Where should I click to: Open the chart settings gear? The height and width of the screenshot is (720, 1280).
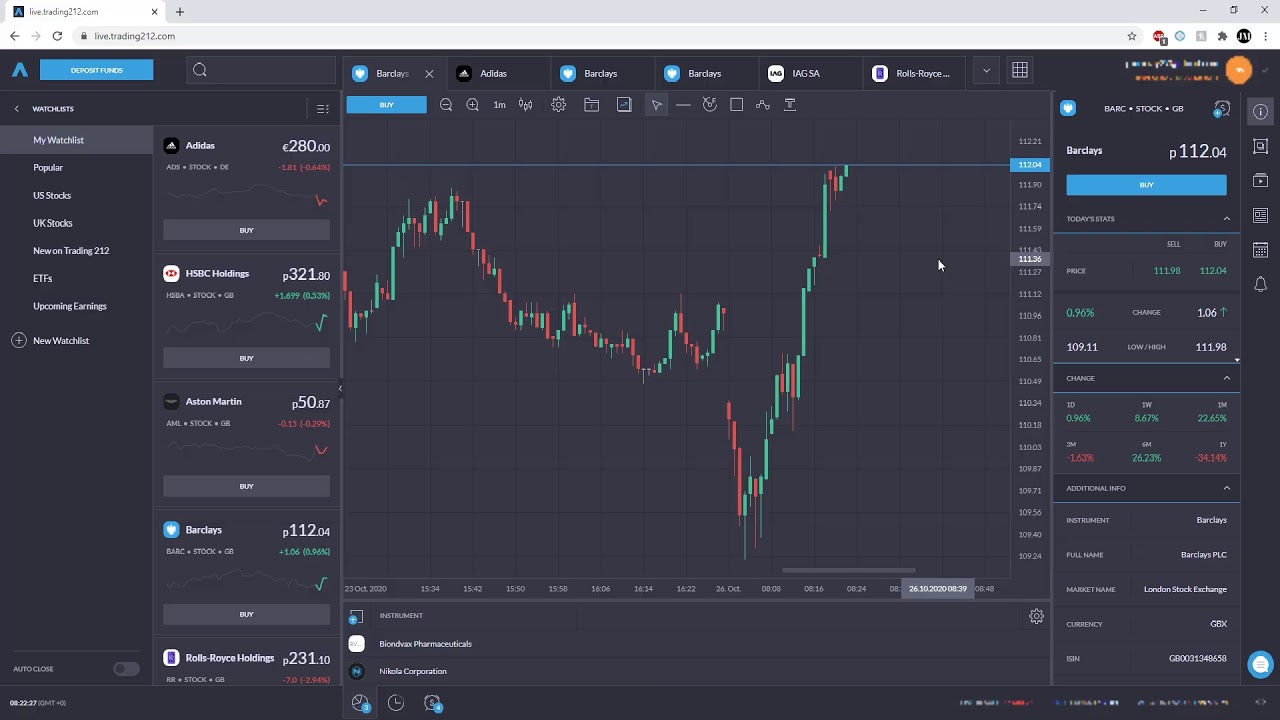(559, 105)
